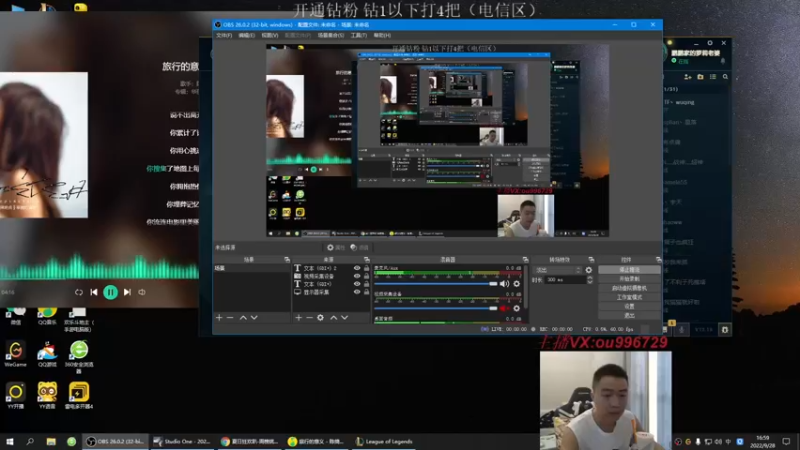This screenshot has height=450, width=800.
Task: Pop out the scene transitions dock panel
Action: (591, 260)
